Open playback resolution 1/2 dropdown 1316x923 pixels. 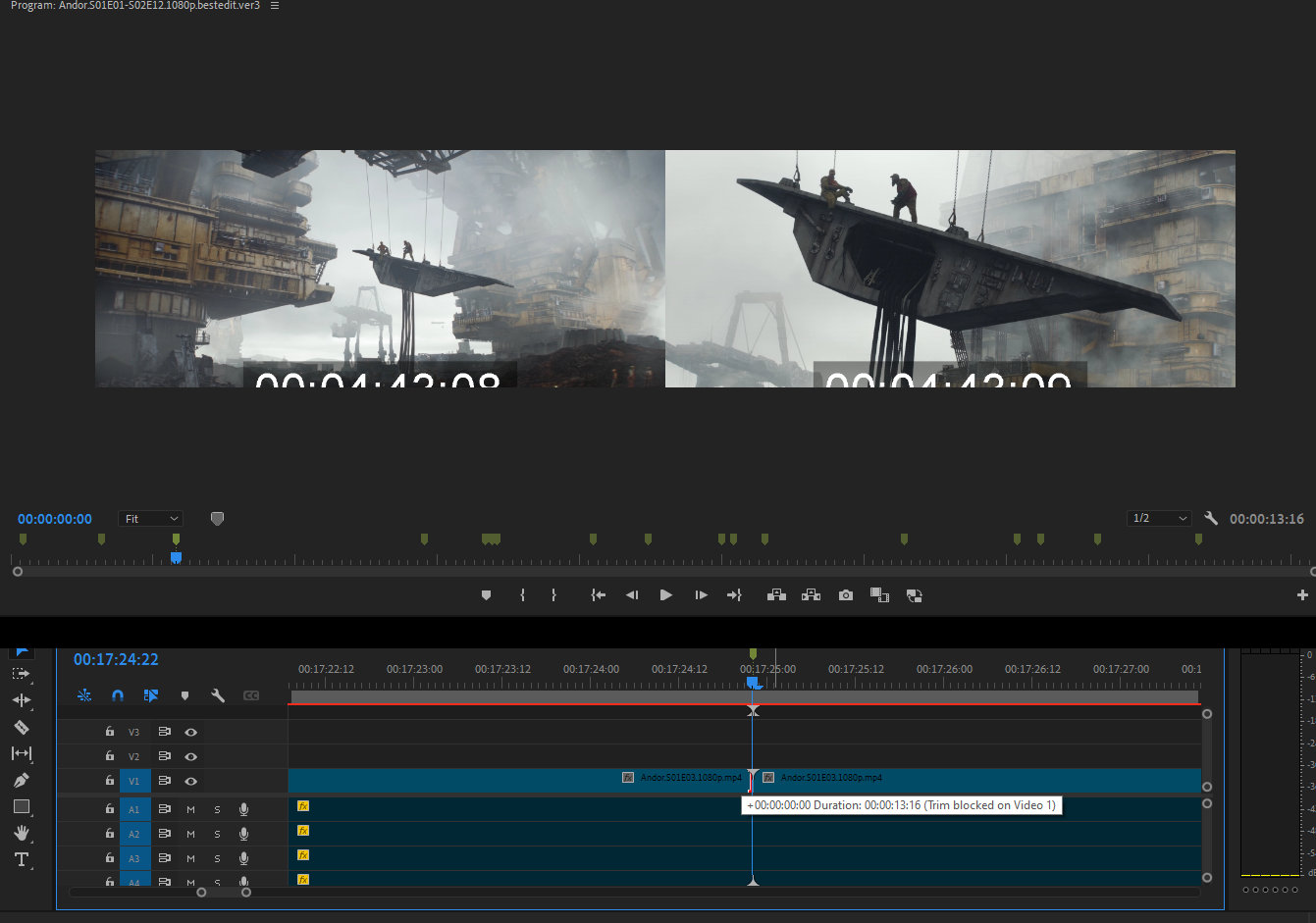coord(1159,518)
